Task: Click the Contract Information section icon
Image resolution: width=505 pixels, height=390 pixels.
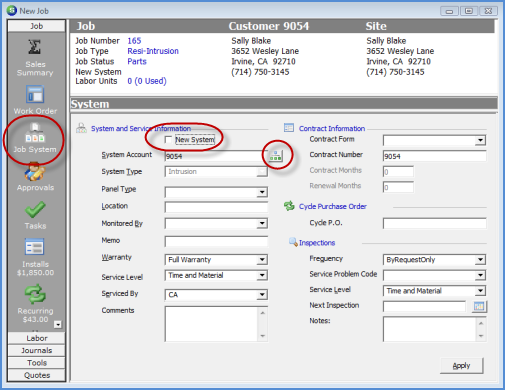Action: coord(289,128)
